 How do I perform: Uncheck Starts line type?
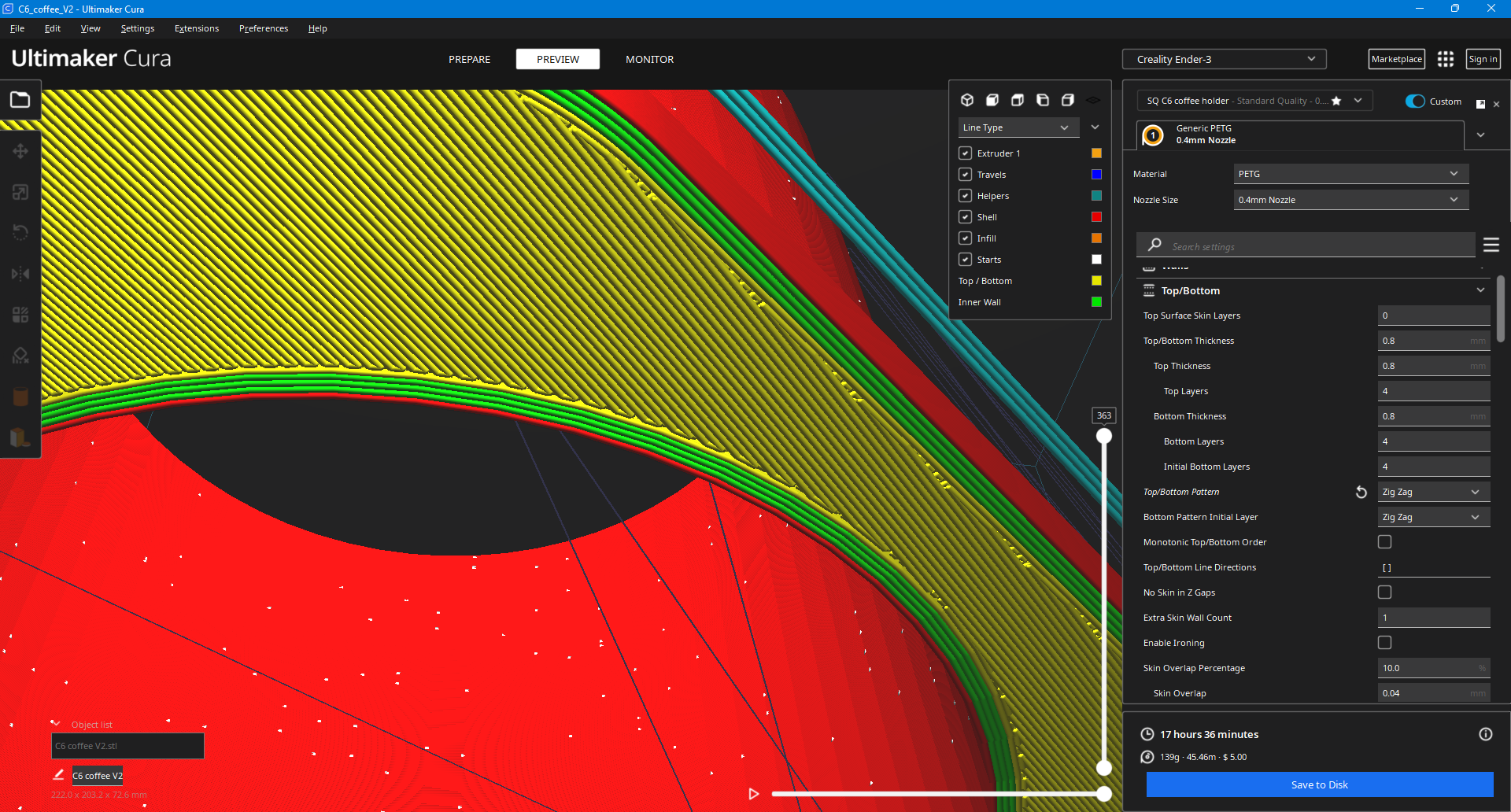[965, 260]
